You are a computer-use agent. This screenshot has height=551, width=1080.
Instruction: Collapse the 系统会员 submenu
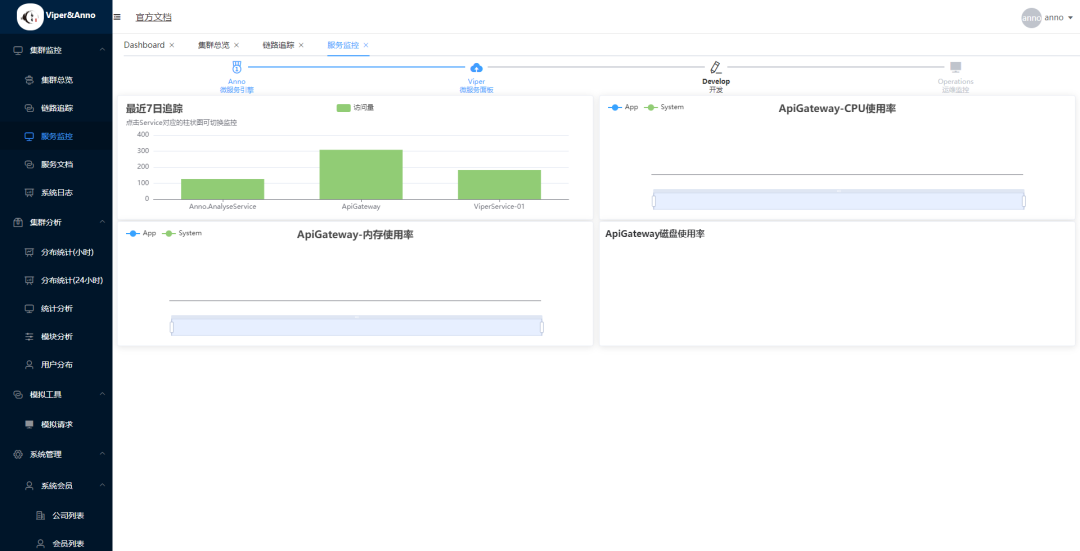tap(102, 486)
